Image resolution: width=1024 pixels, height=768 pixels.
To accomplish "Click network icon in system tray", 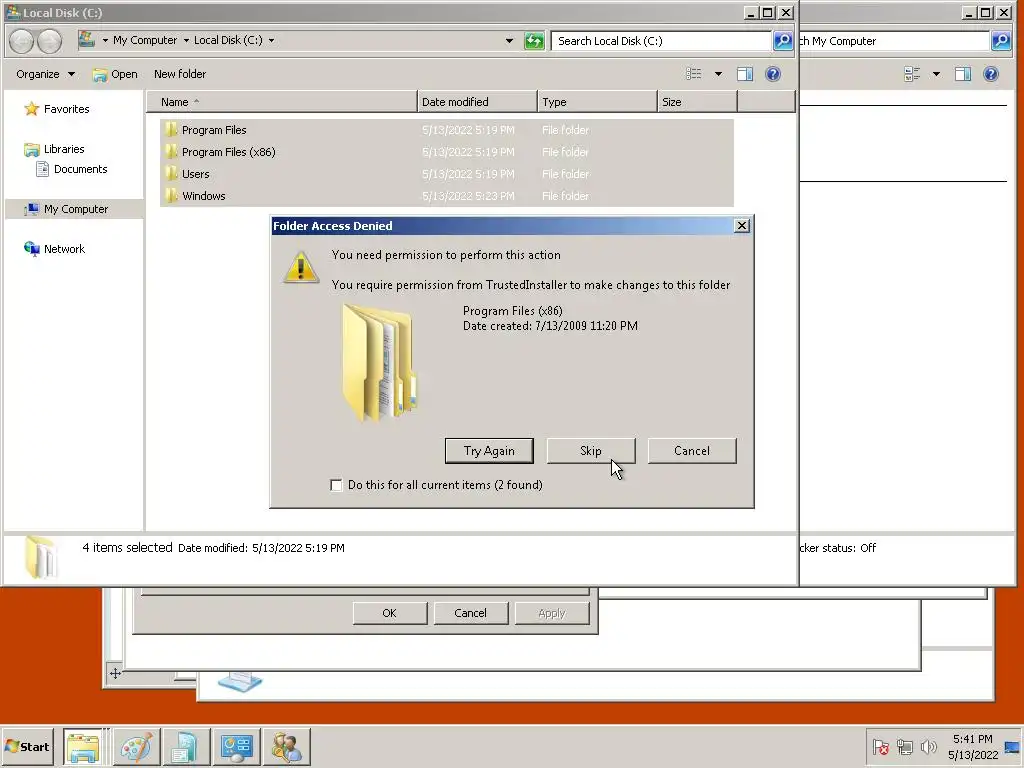I will [x=904, y=746].
